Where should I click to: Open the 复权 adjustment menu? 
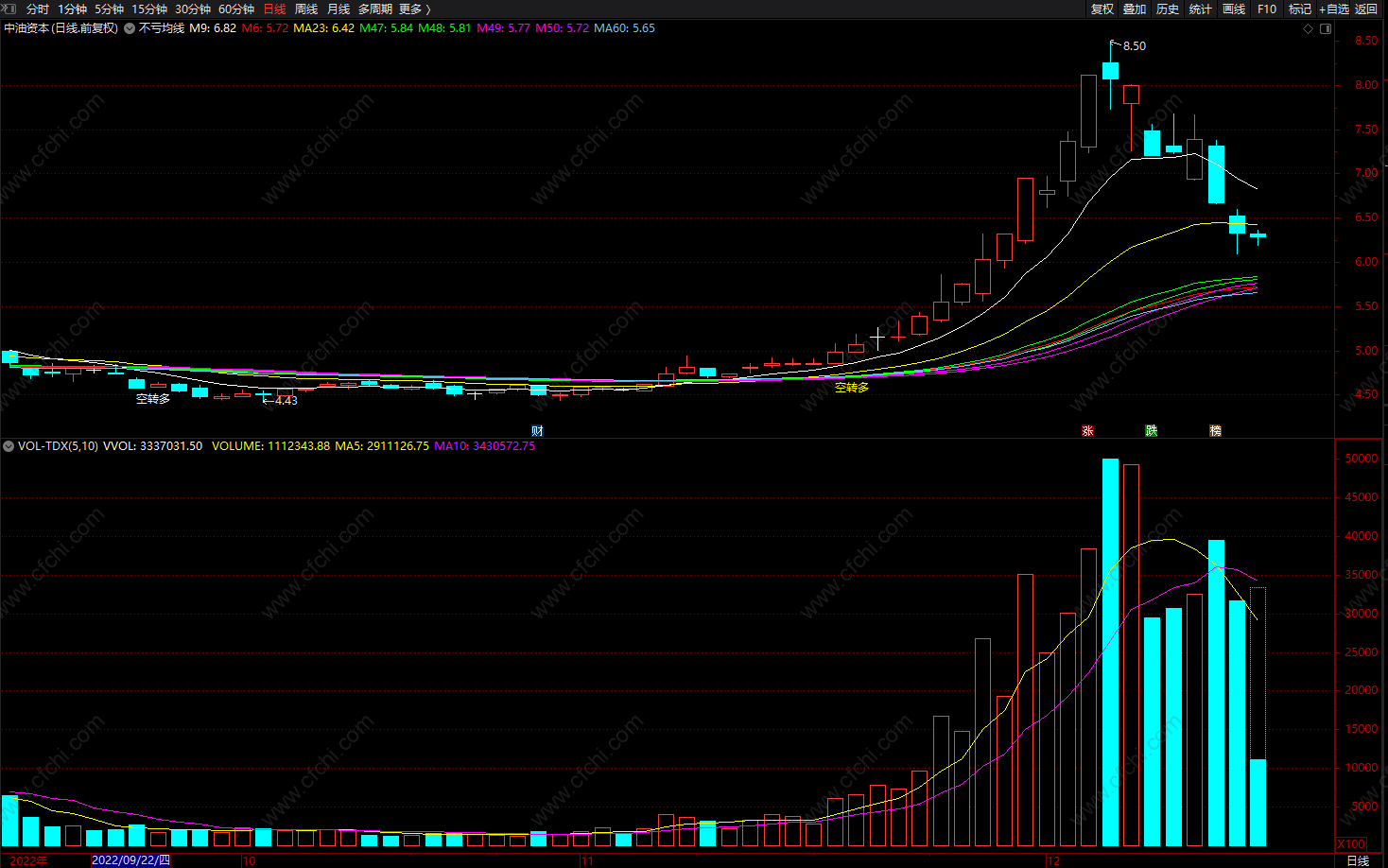pyautogui.click(x=1102, y=9)
